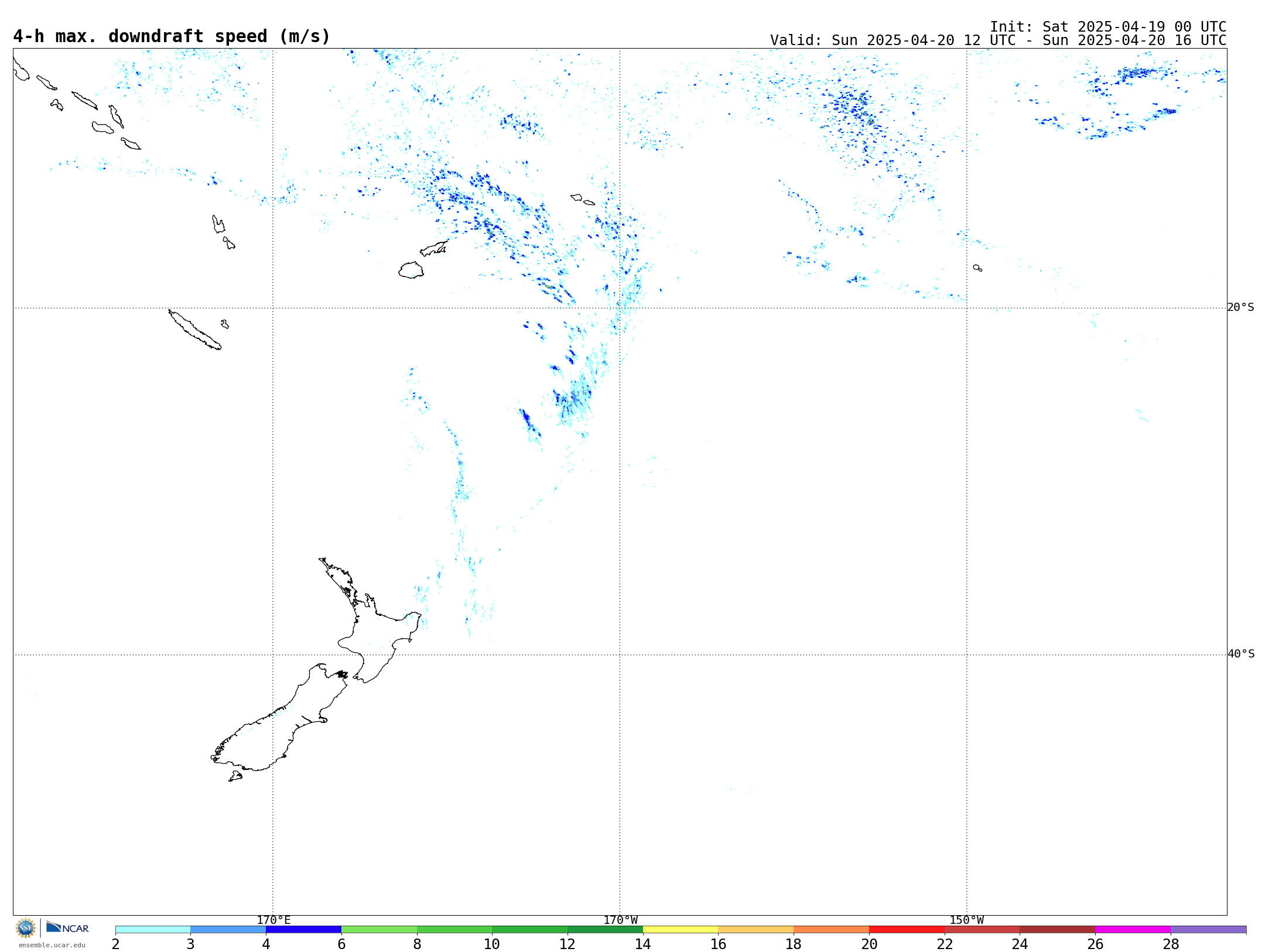Click the NCAR logo

pos(67,927)
